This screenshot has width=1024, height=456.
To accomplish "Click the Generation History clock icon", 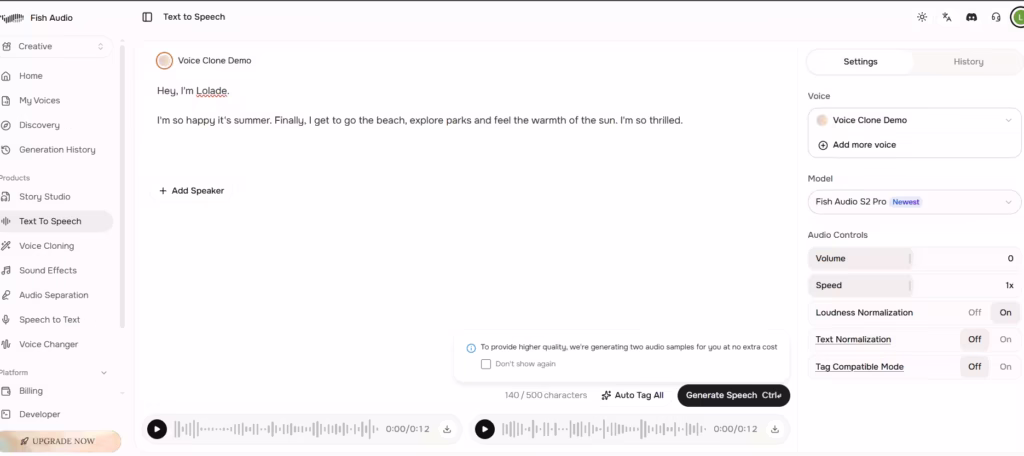I will pyautogui.click(x=6, y=150).
